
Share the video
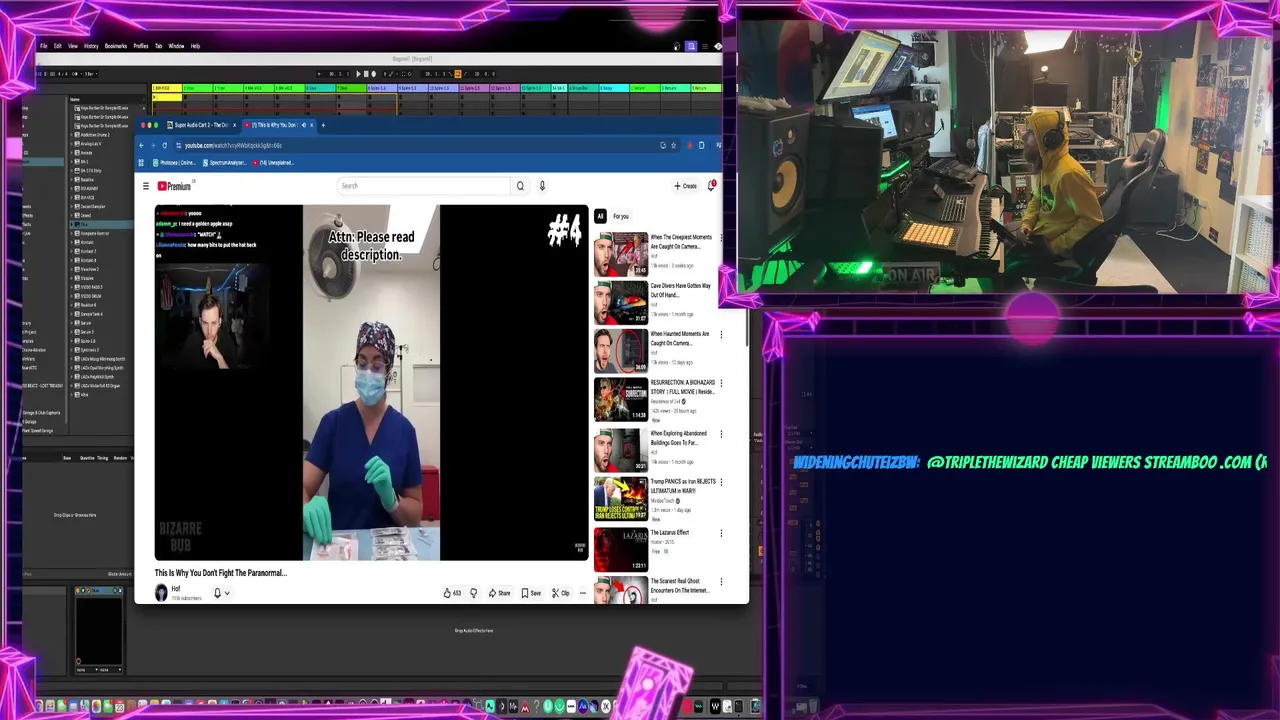pos(499,593)
